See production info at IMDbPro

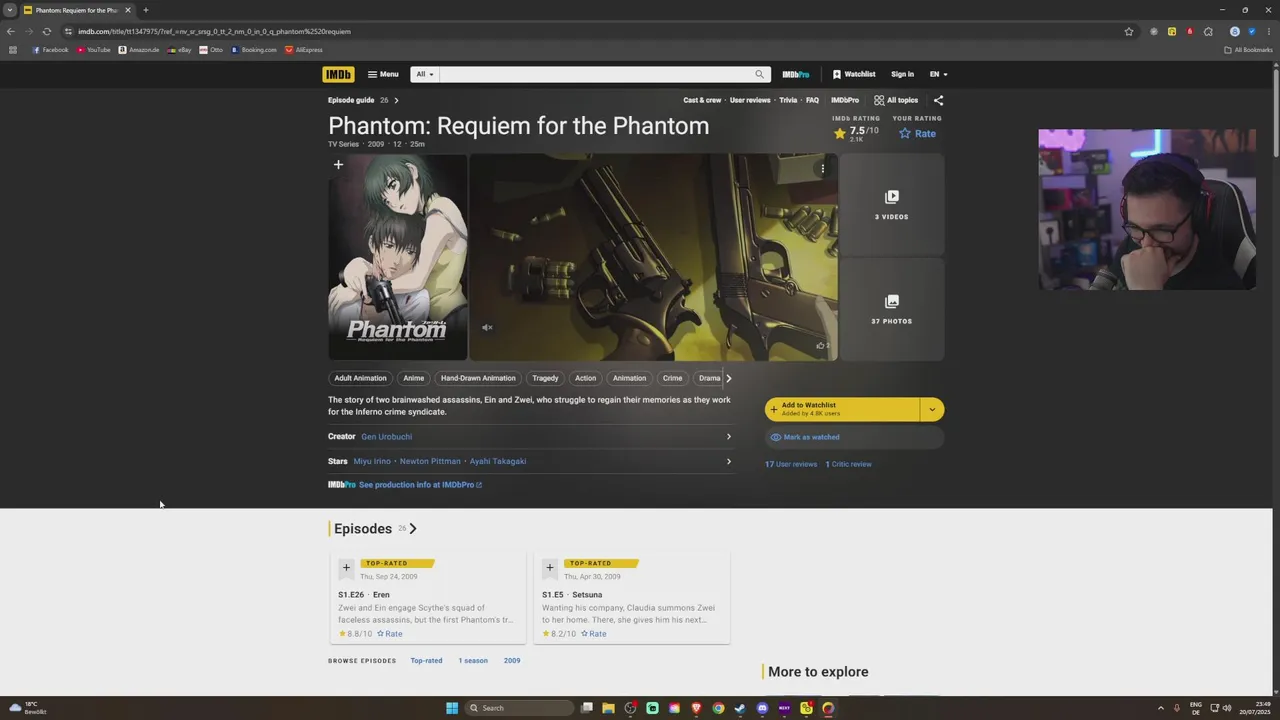pos(420,485)
